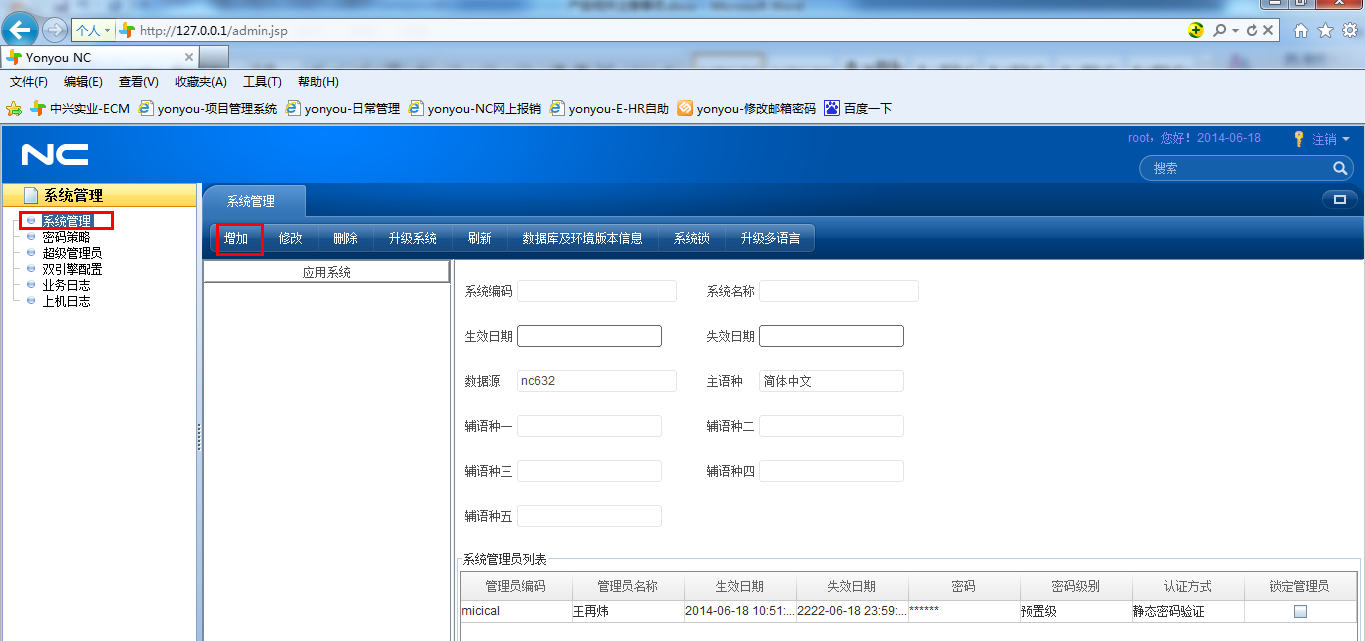1365x641 pixels.
Task: Click the 系统锁 toolbar button
Action: (691, 238)
